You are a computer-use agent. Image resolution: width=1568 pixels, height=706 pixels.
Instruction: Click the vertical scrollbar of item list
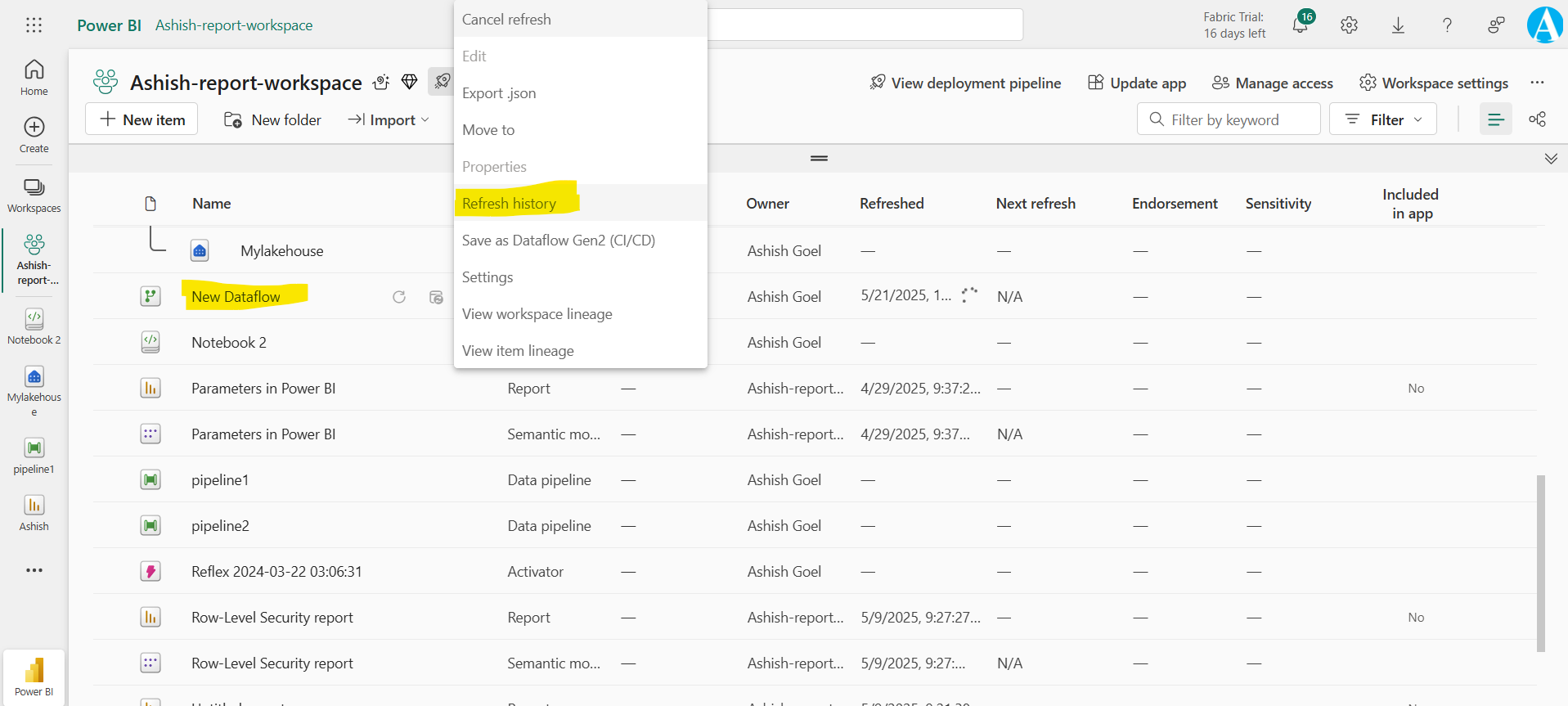[1541, 563]
